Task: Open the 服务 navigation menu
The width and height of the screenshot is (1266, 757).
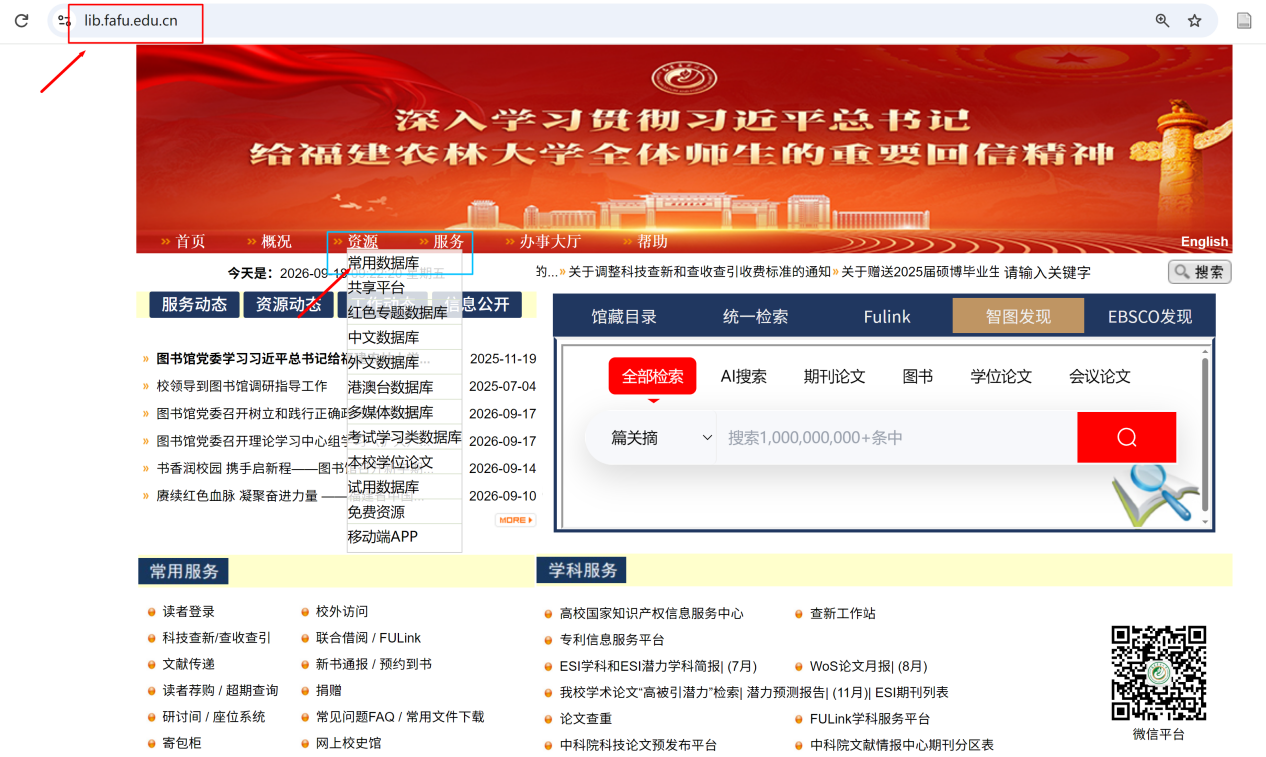Action: [448, 241]
